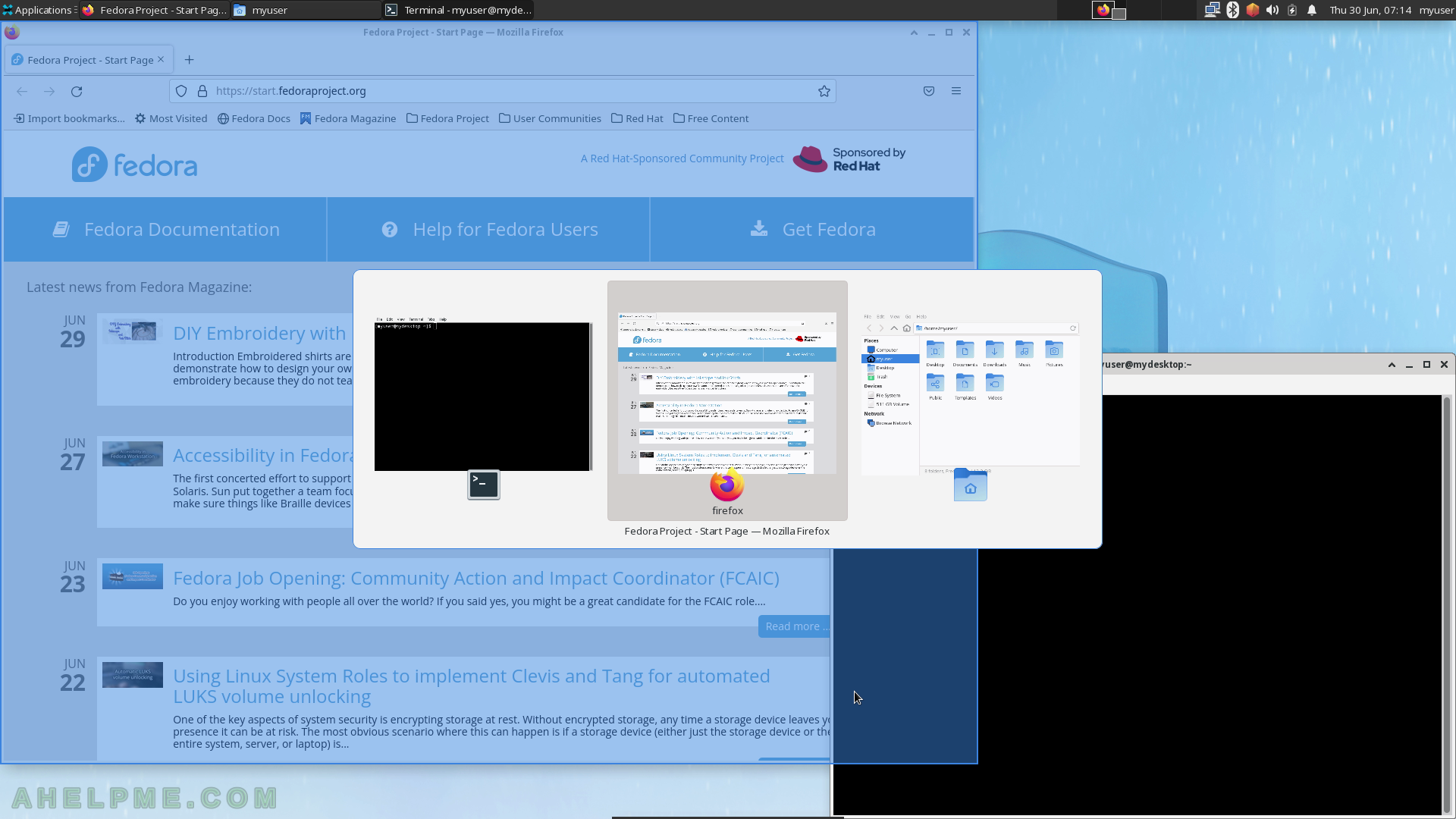Open the Firefox hamburger application menu
Image resolution: width=1456 pixels, height=819 pixels.
[956, 91]
